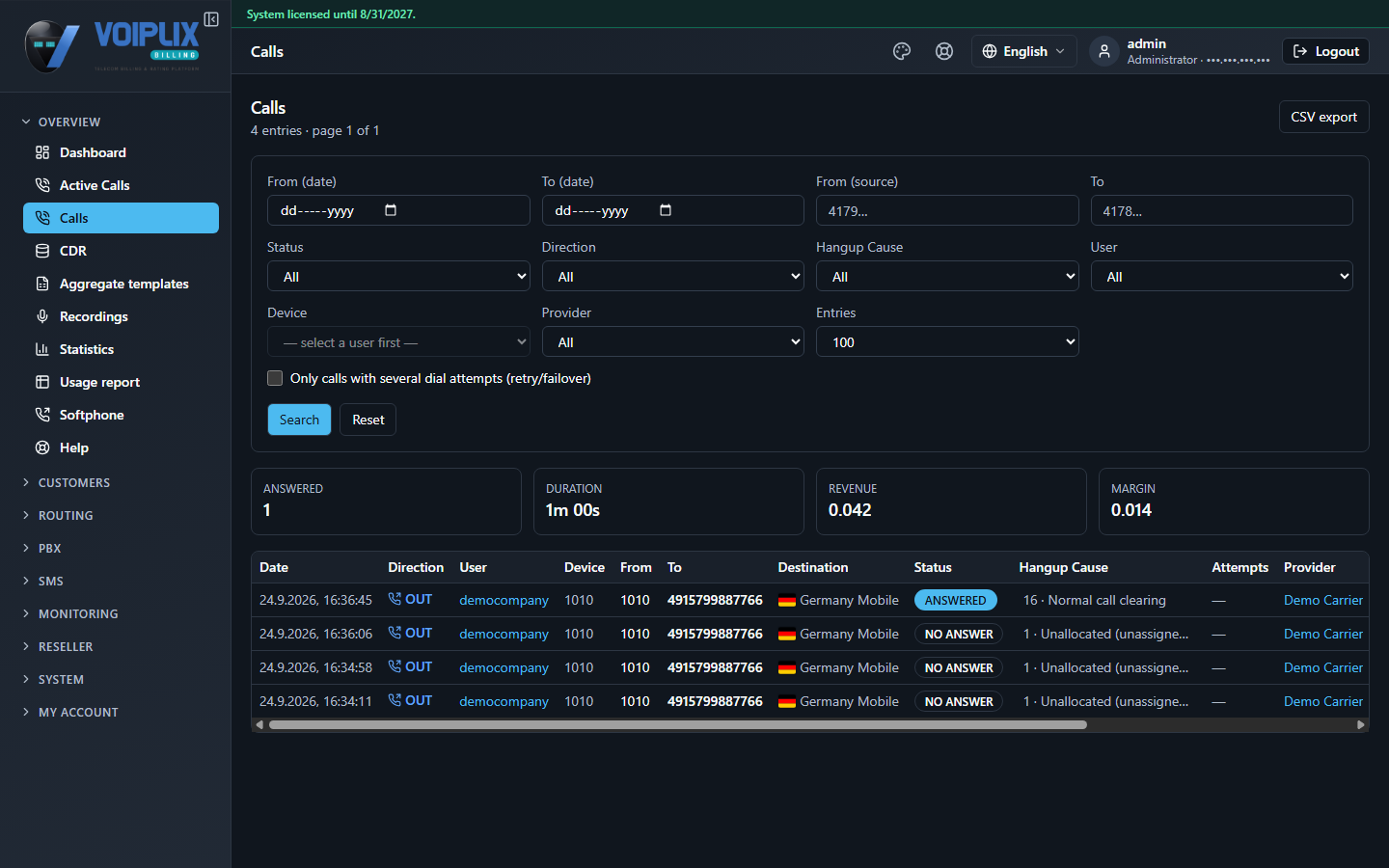Select the Calls menu item in sidebar
The image size is (1389, 868).
(x=121, y=218)
